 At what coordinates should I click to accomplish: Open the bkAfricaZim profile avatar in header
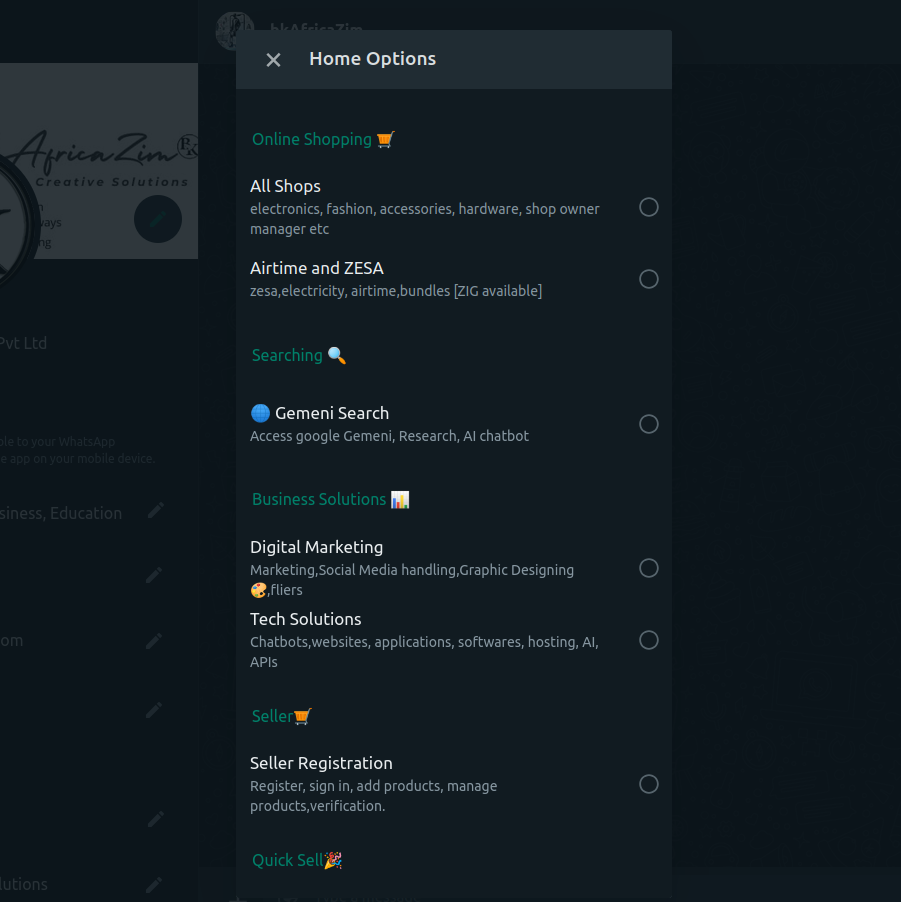coord(235,29)
